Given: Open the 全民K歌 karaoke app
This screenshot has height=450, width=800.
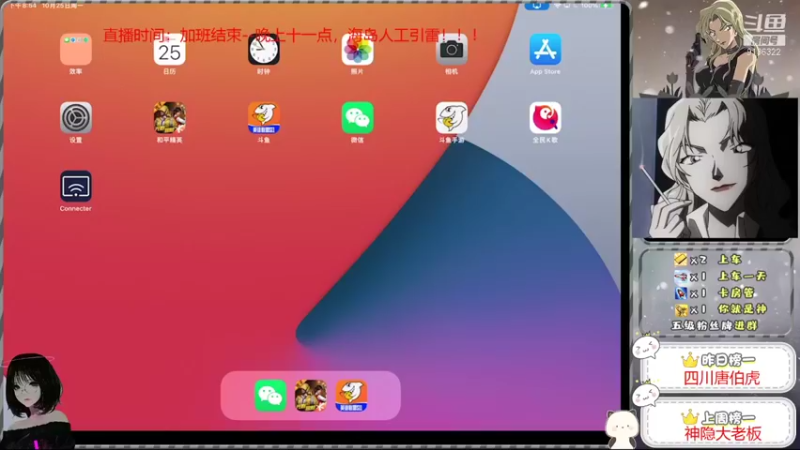Looking at the screenshot, I should 545,118.
